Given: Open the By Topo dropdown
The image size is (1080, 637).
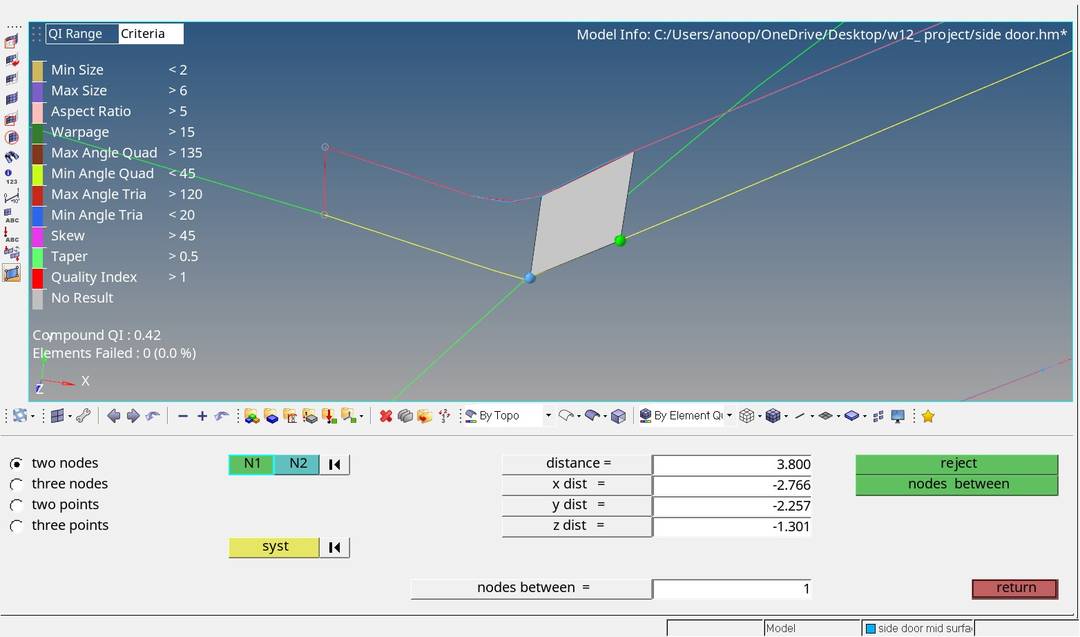Looking at the screenshot, I should pyautogui.click(x=505, y=415).
